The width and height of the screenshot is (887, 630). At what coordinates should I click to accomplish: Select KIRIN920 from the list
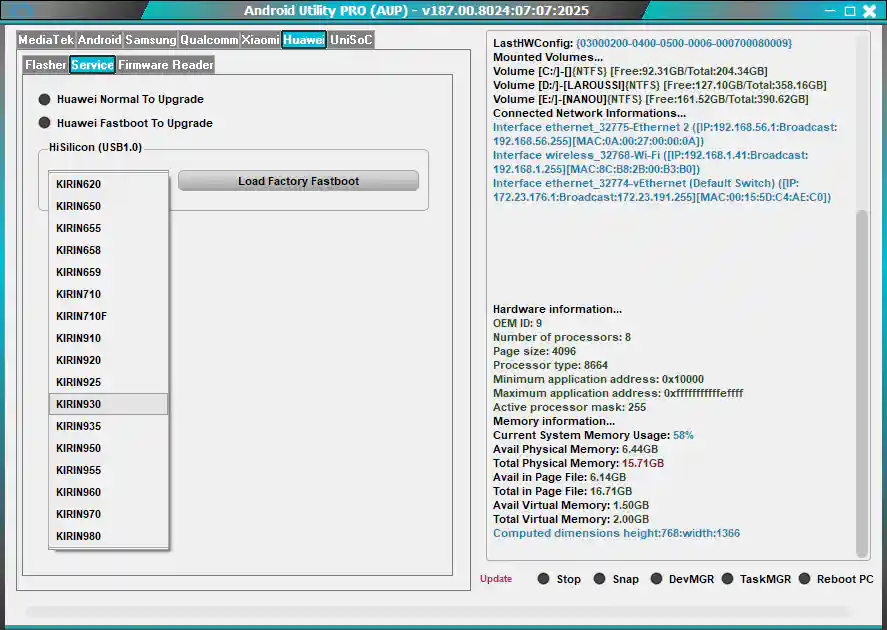click(x=109, y=361)
